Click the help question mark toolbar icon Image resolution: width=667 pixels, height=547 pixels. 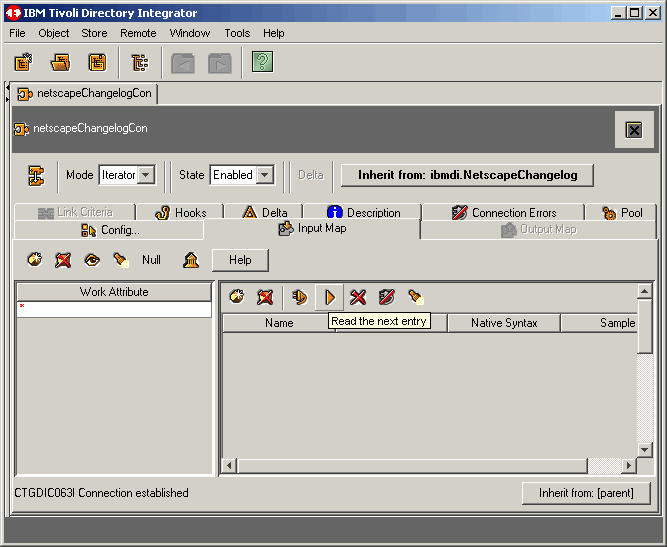[262, 63]
